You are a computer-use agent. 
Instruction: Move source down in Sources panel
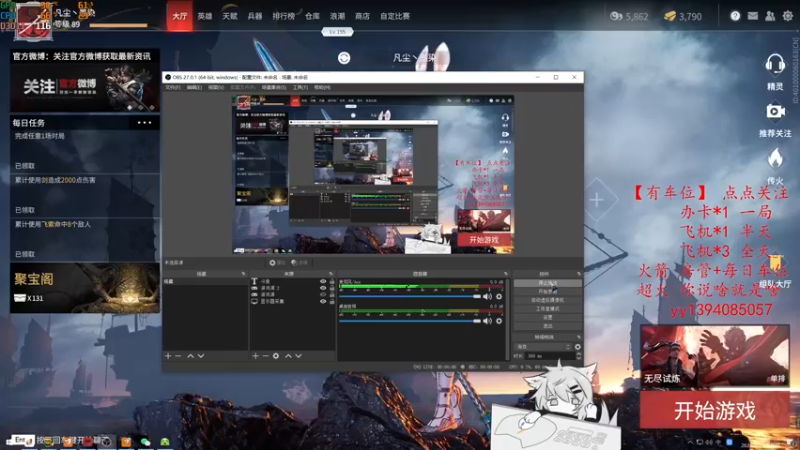[x=298, y=356]
